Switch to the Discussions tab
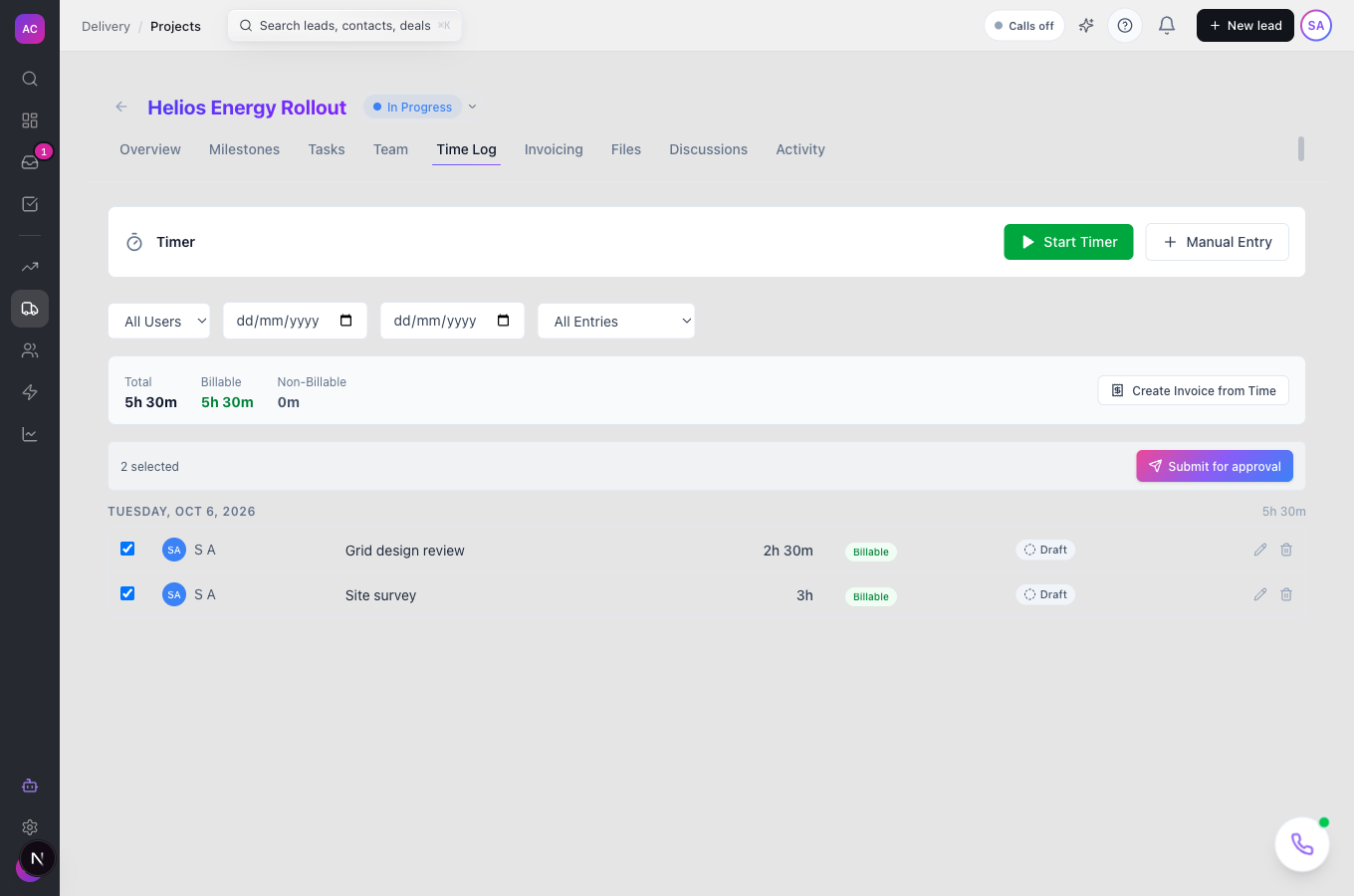 point(708,149)
